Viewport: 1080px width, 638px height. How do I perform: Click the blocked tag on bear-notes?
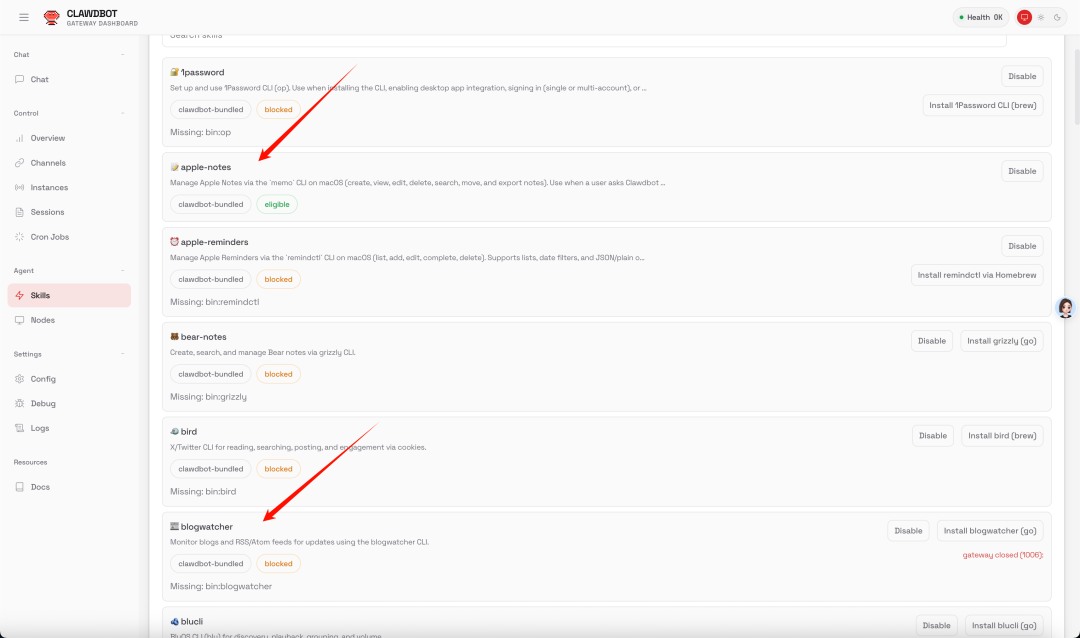click(x=278, y=374)
